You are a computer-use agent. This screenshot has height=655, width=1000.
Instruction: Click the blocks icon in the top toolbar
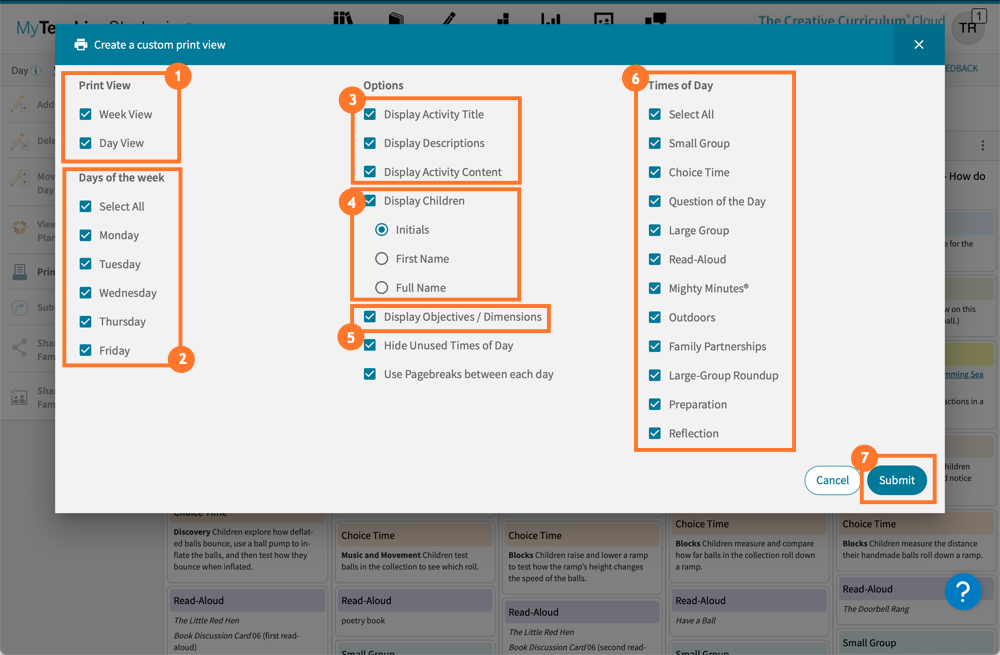tap(502, 20)
